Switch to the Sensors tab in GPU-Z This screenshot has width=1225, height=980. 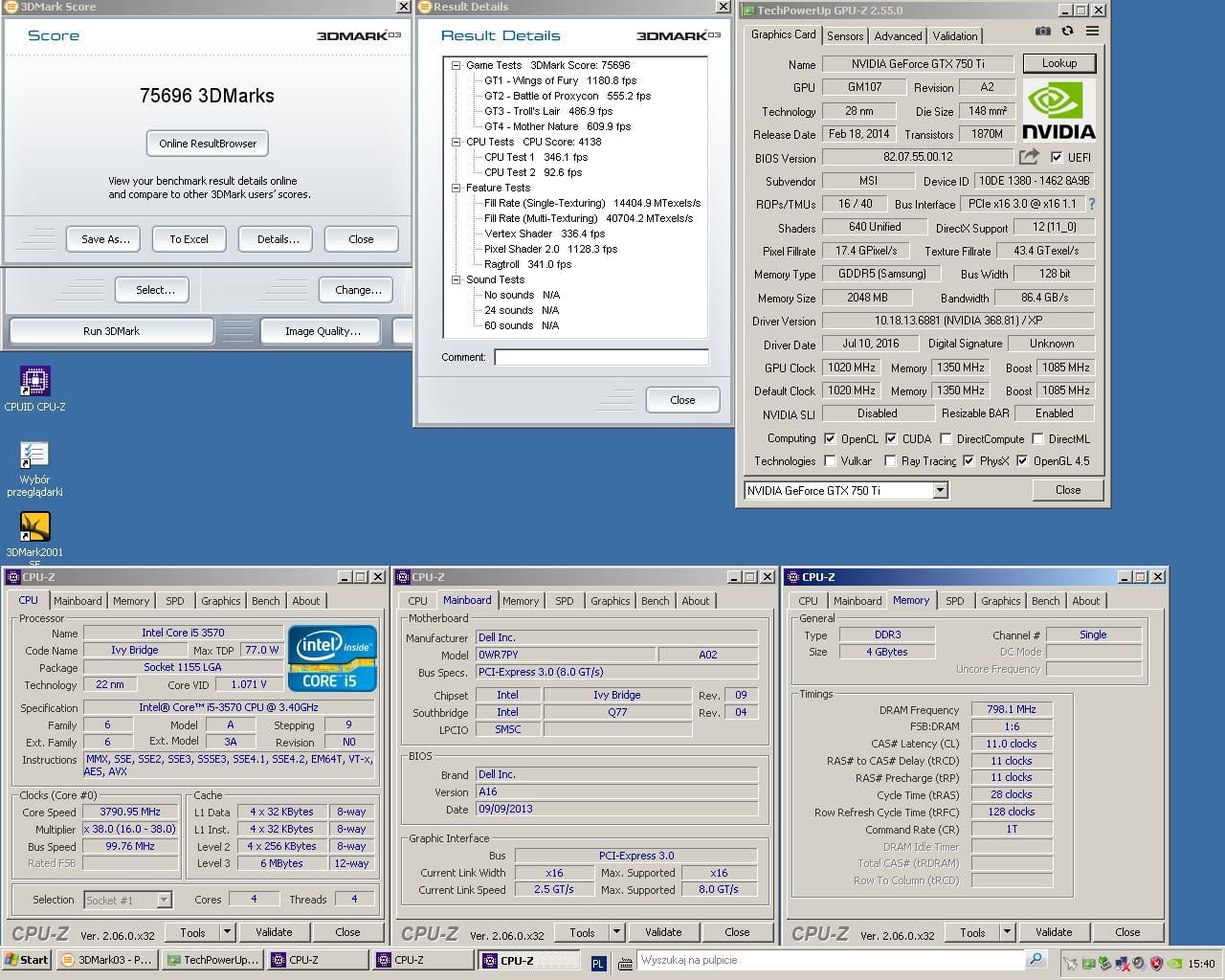pyautogui.click(x=845, y=36)
